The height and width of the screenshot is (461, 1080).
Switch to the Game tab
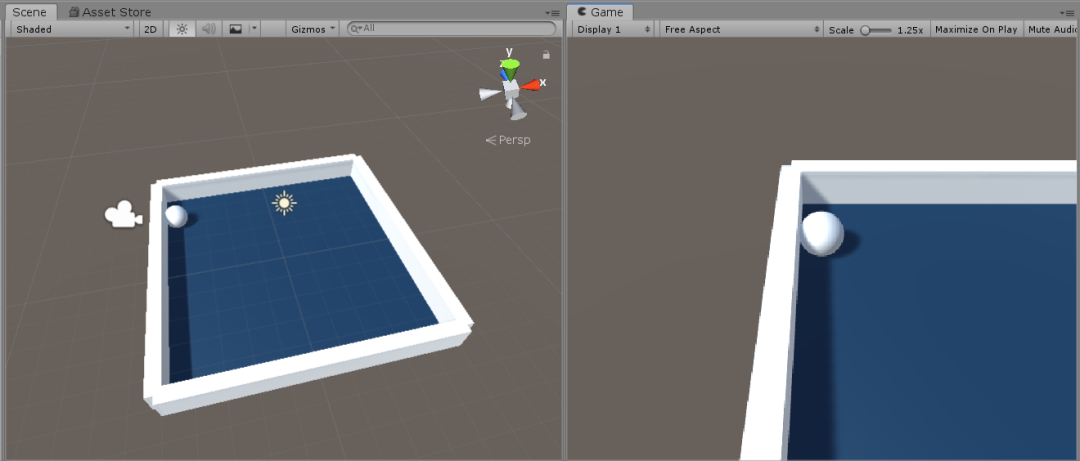(x=600, y=12)
